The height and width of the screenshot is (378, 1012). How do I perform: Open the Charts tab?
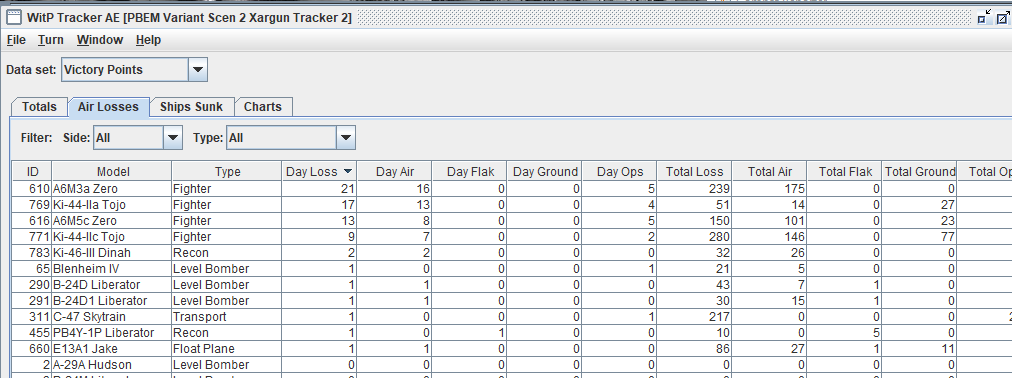pyautogui.click(x=263, y=107)
